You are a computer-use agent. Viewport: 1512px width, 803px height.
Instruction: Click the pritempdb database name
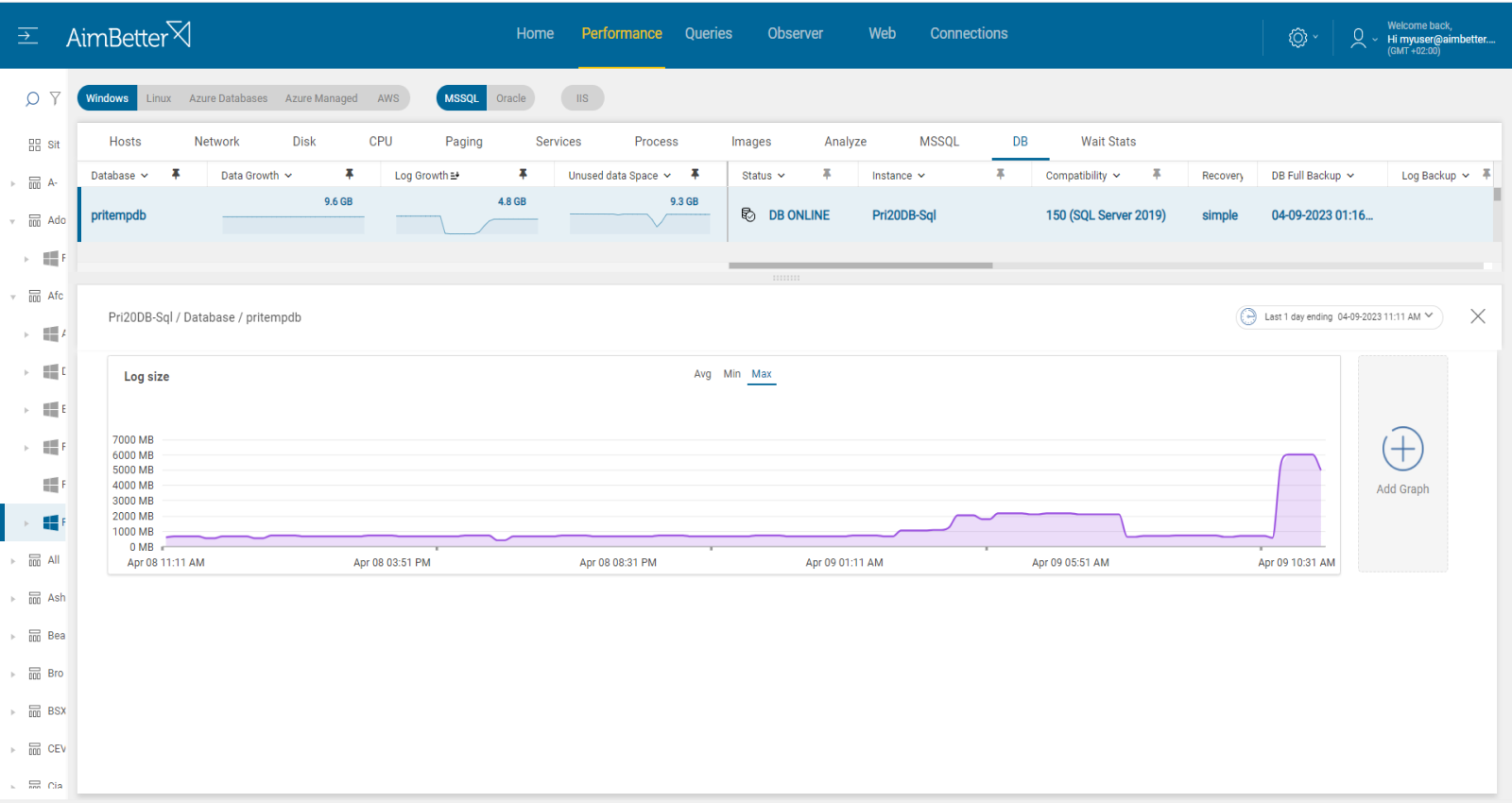click(118, 215)
